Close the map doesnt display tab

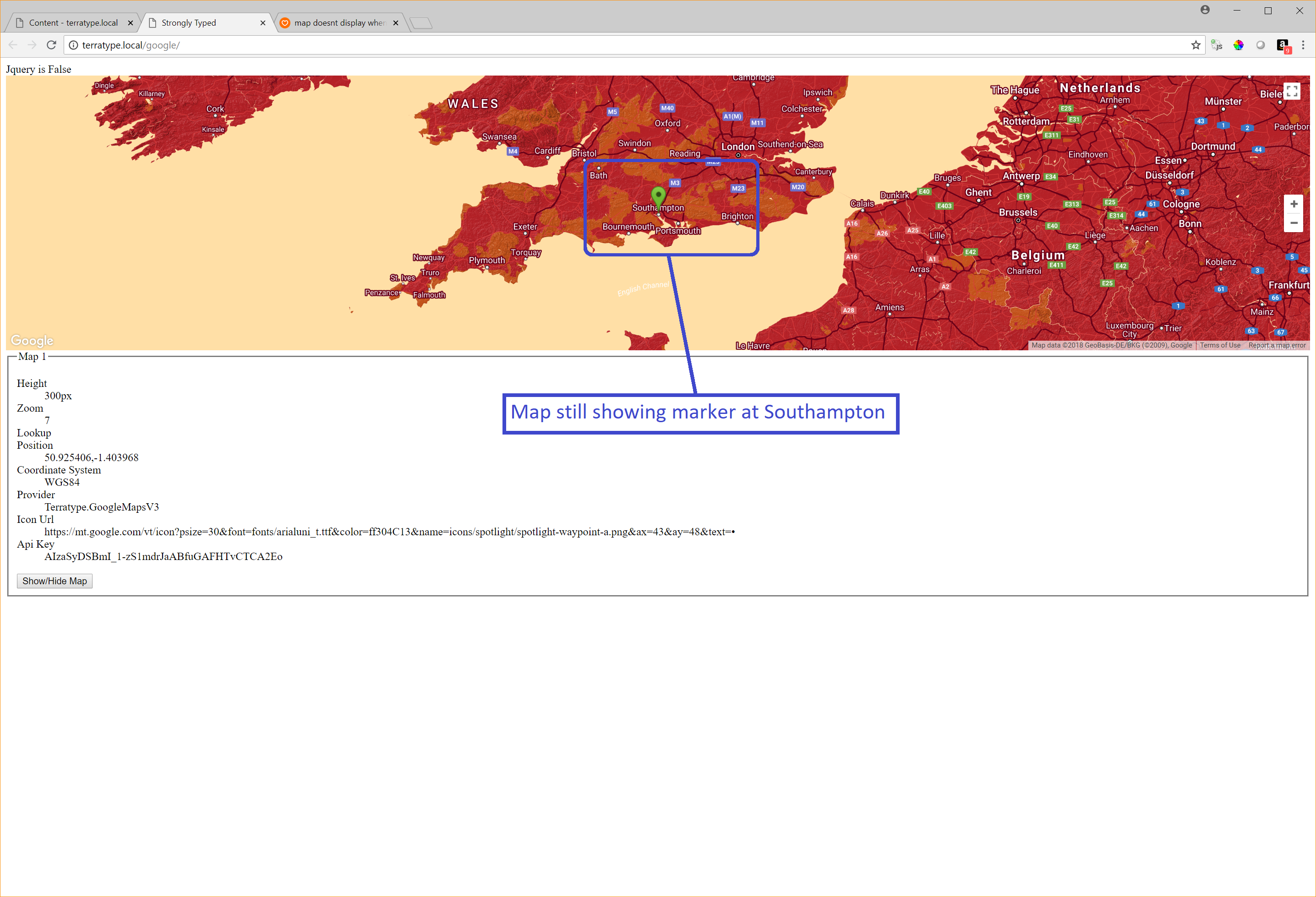click(396, 23)
